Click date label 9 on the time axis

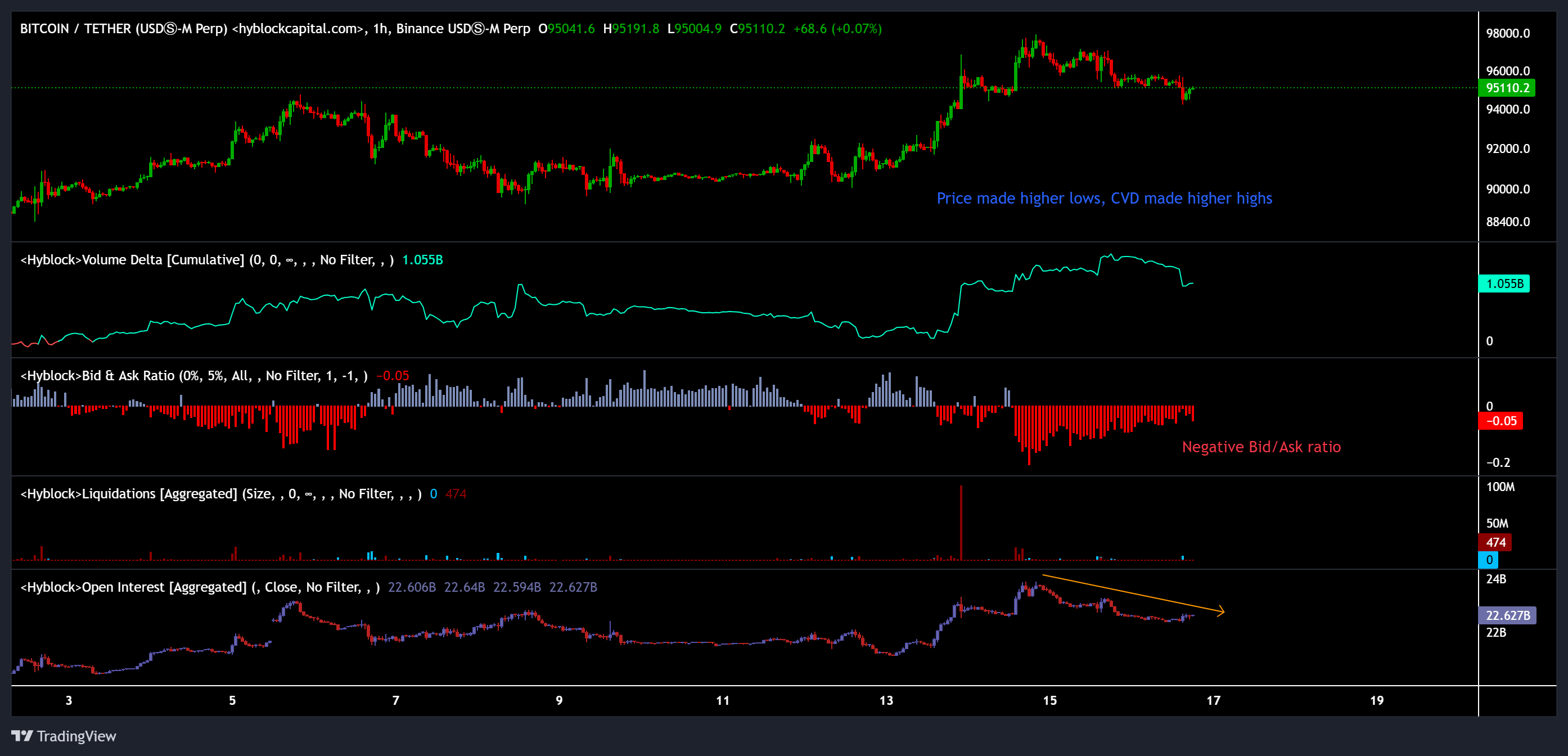(x=559, y=701)
